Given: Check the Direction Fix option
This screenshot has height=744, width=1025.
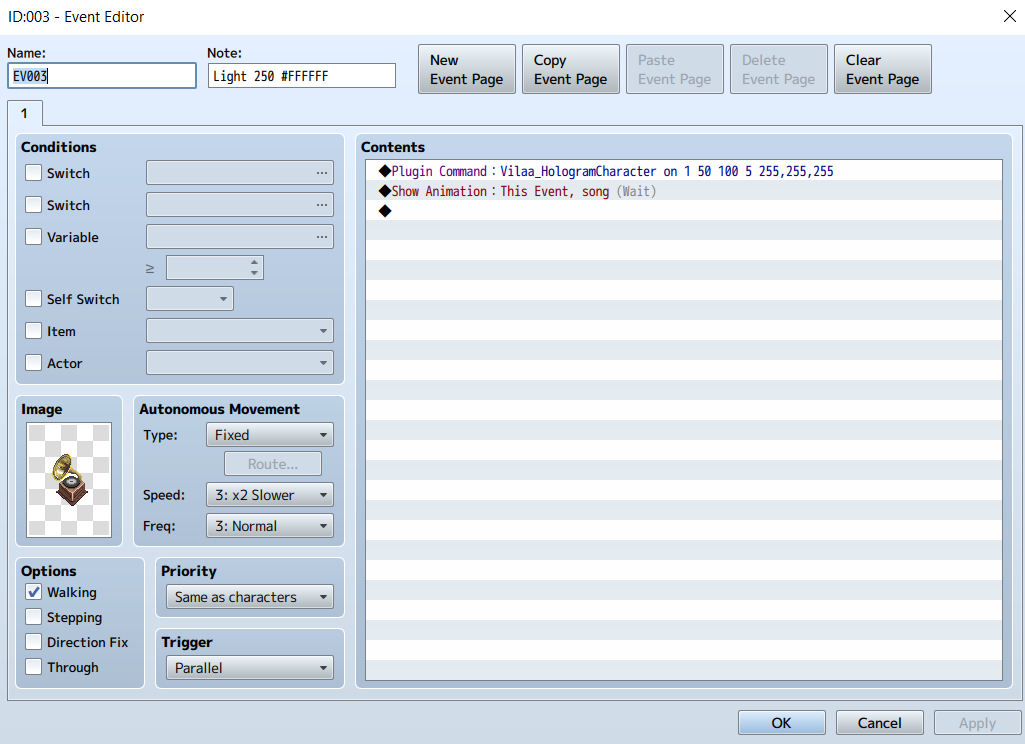Looking at the screenshot, I should (33, 641).
